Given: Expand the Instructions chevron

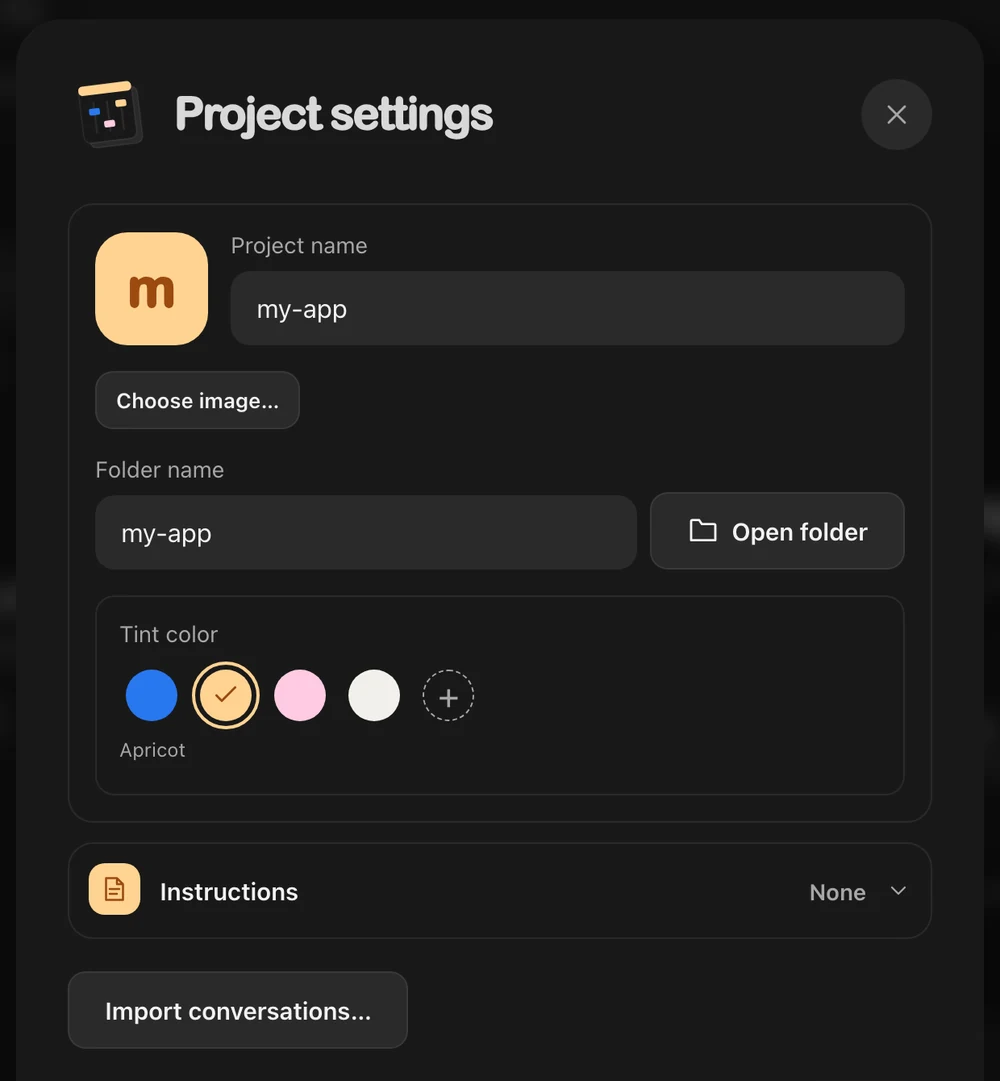Looking at the screenshot, I should point(898,891).
